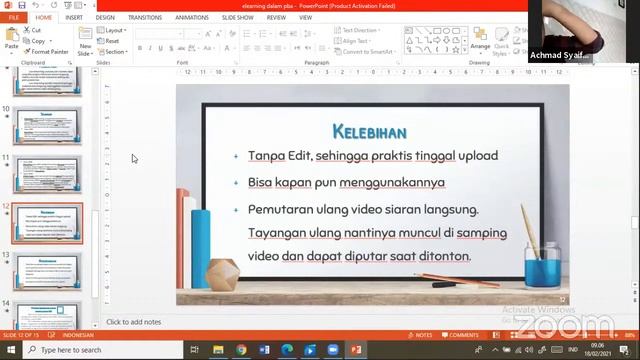Switch to the SLIDE SHOW tab
The image size is (640, 360).
coord(238,18)
